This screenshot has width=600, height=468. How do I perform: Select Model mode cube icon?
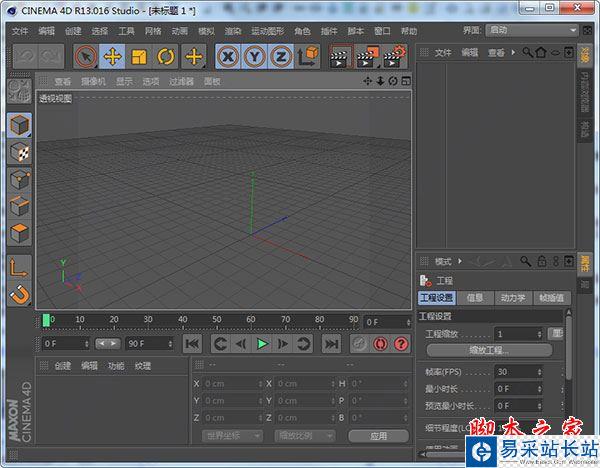click(x=19, y=126)
